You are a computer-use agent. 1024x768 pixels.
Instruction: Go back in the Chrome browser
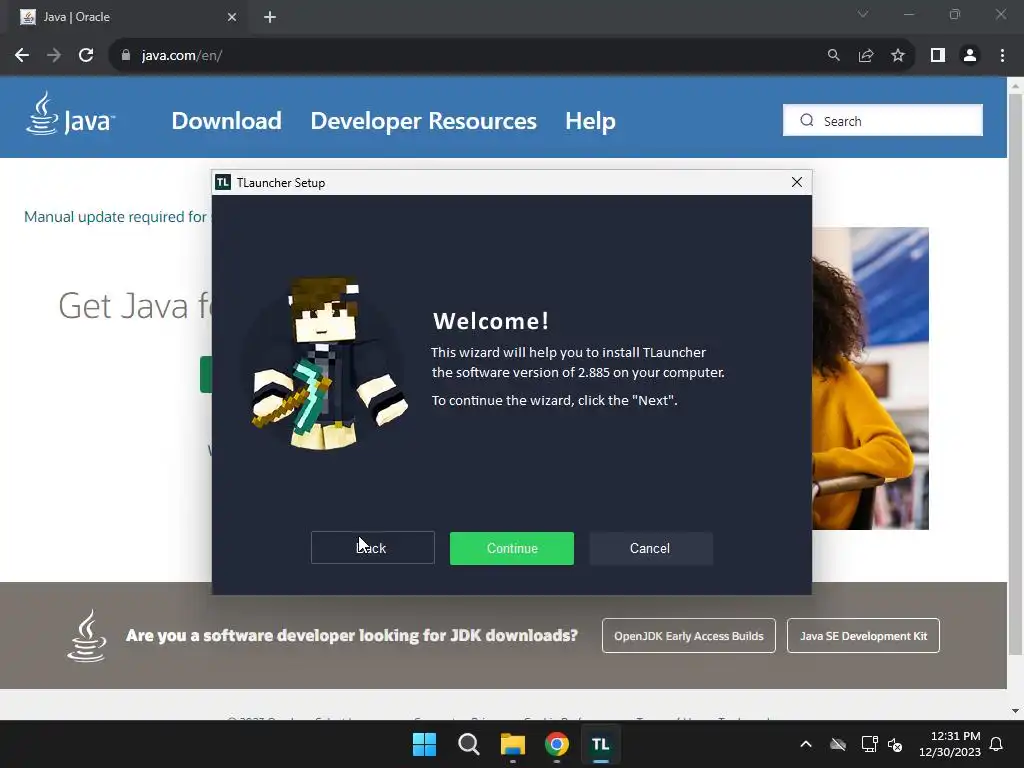tap(22, 56)
